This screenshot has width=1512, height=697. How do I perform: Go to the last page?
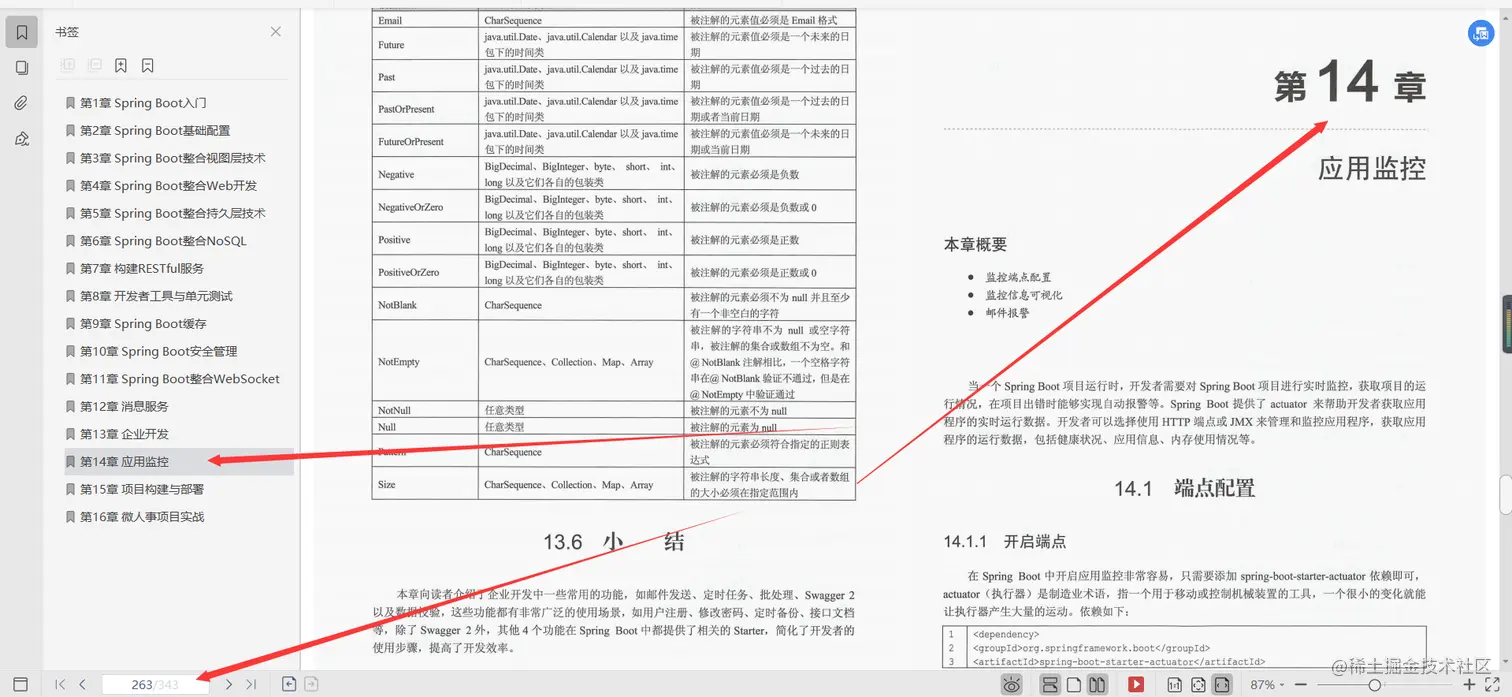pos(252,684)
